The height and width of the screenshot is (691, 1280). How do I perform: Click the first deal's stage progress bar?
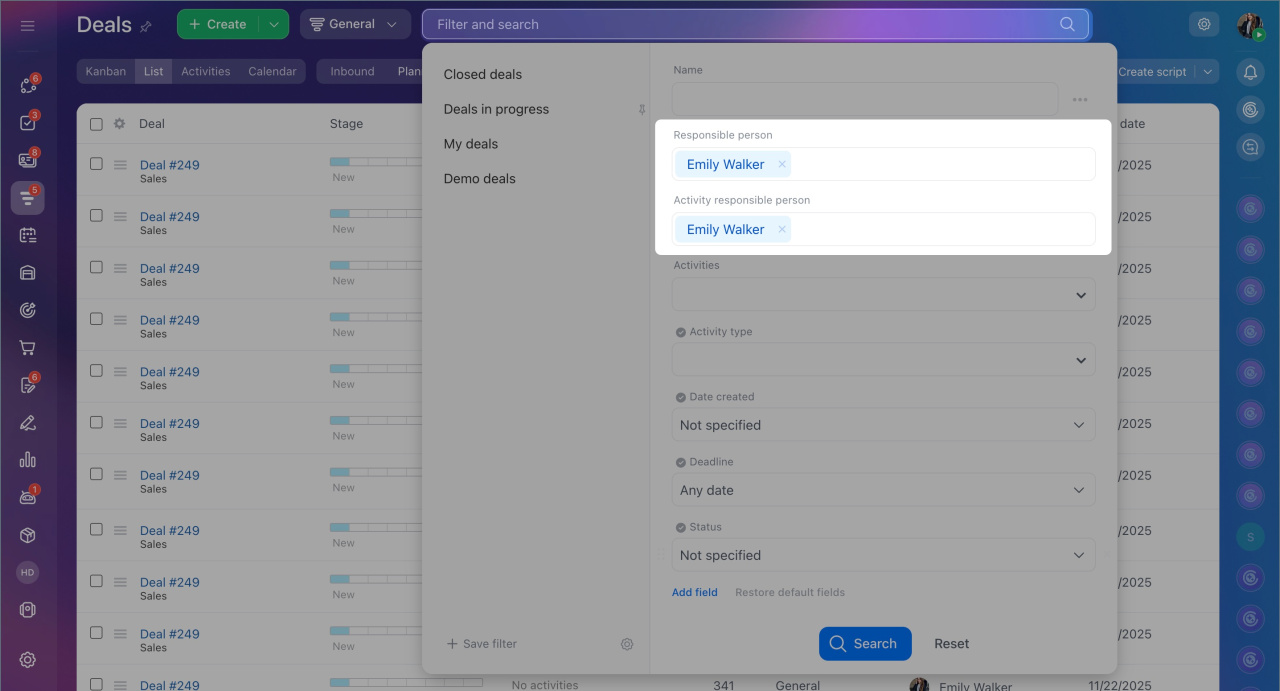(375, 161)
